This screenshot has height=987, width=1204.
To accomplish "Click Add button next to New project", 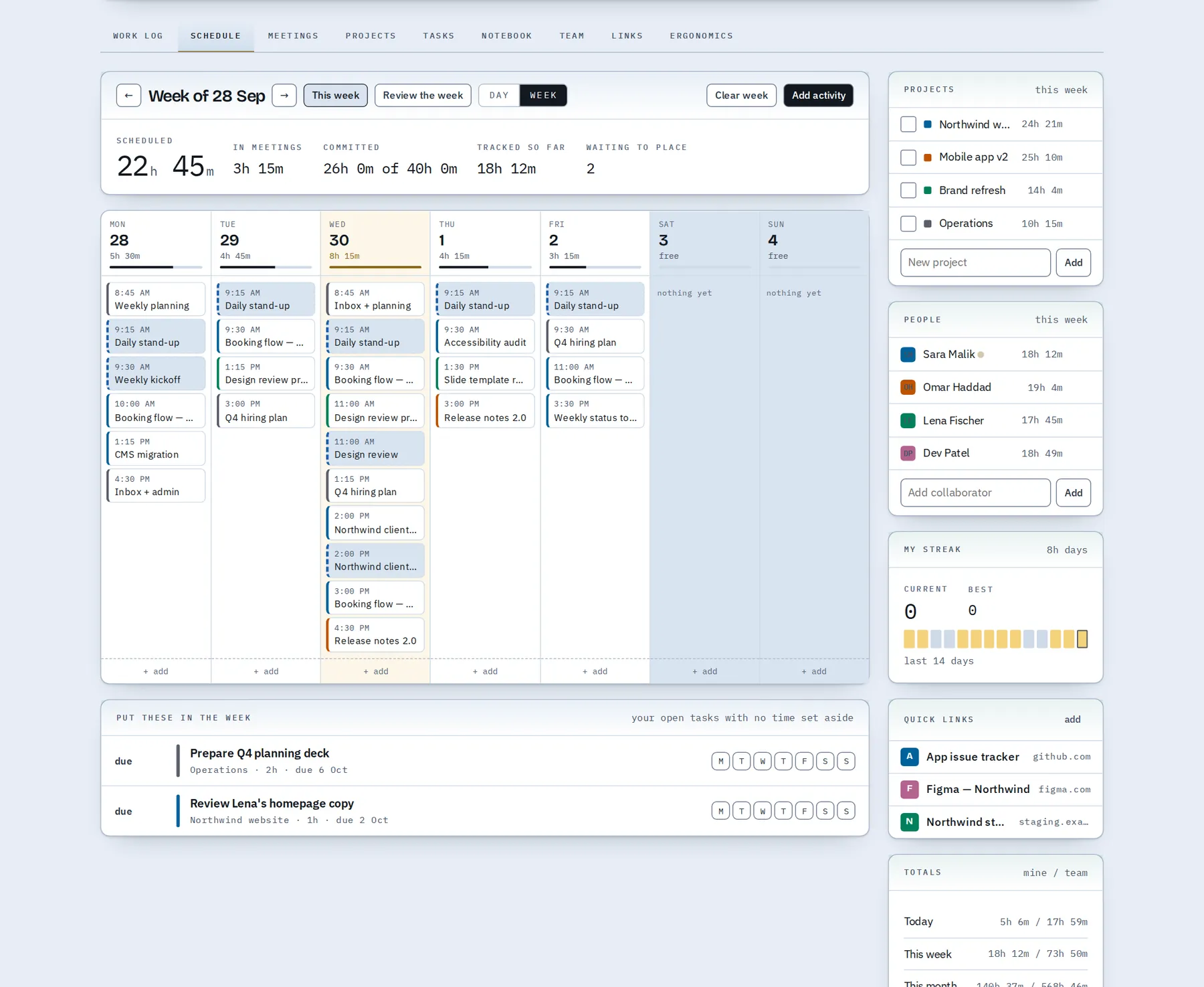I will pos(1074,263).
